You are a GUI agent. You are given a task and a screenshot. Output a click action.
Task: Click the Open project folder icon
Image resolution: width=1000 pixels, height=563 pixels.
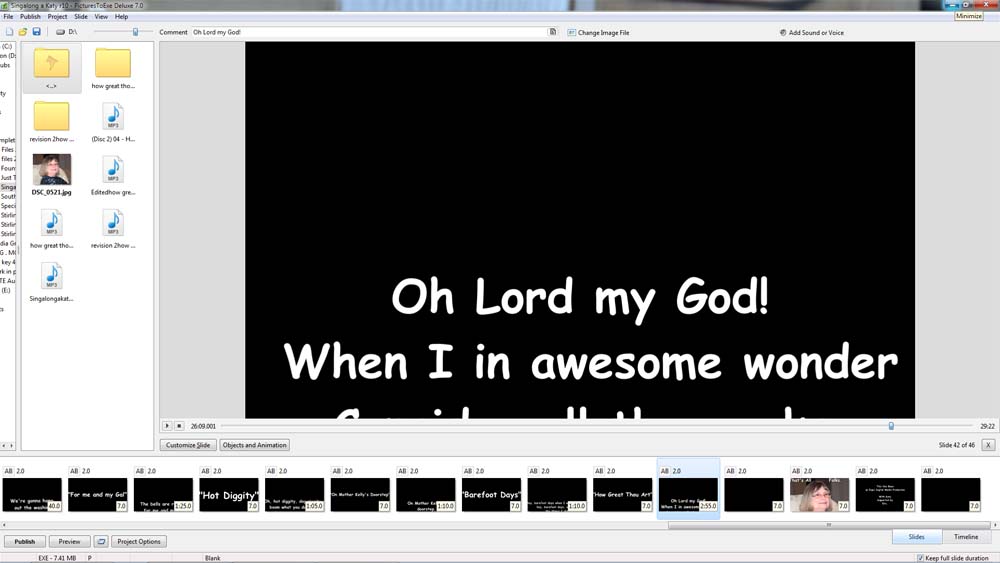[22, 32]
